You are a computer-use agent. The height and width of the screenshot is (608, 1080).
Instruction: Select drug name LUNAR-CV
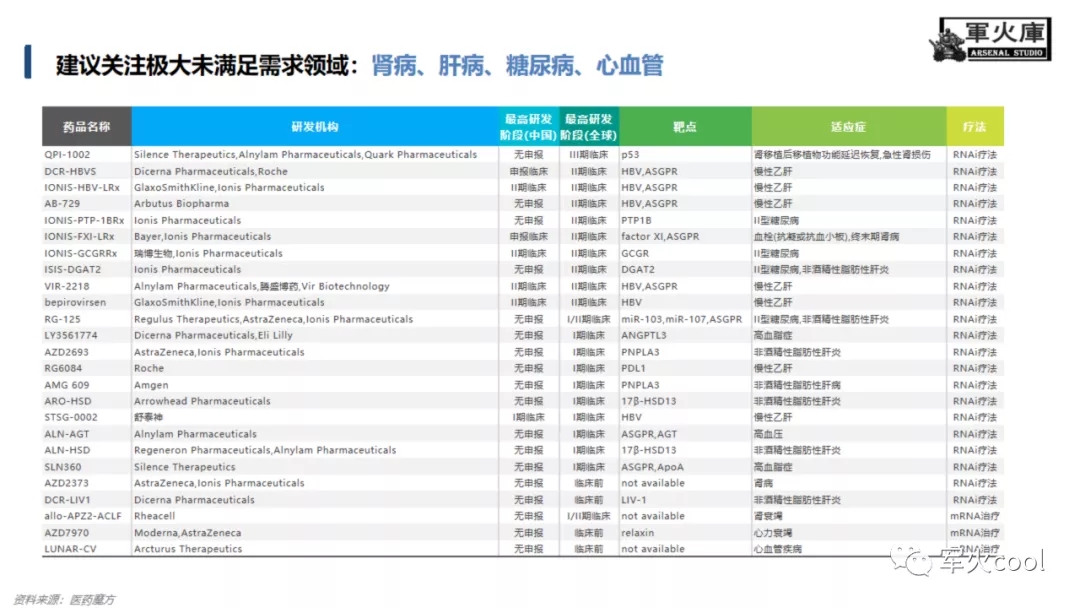click(x=70, y=549)
